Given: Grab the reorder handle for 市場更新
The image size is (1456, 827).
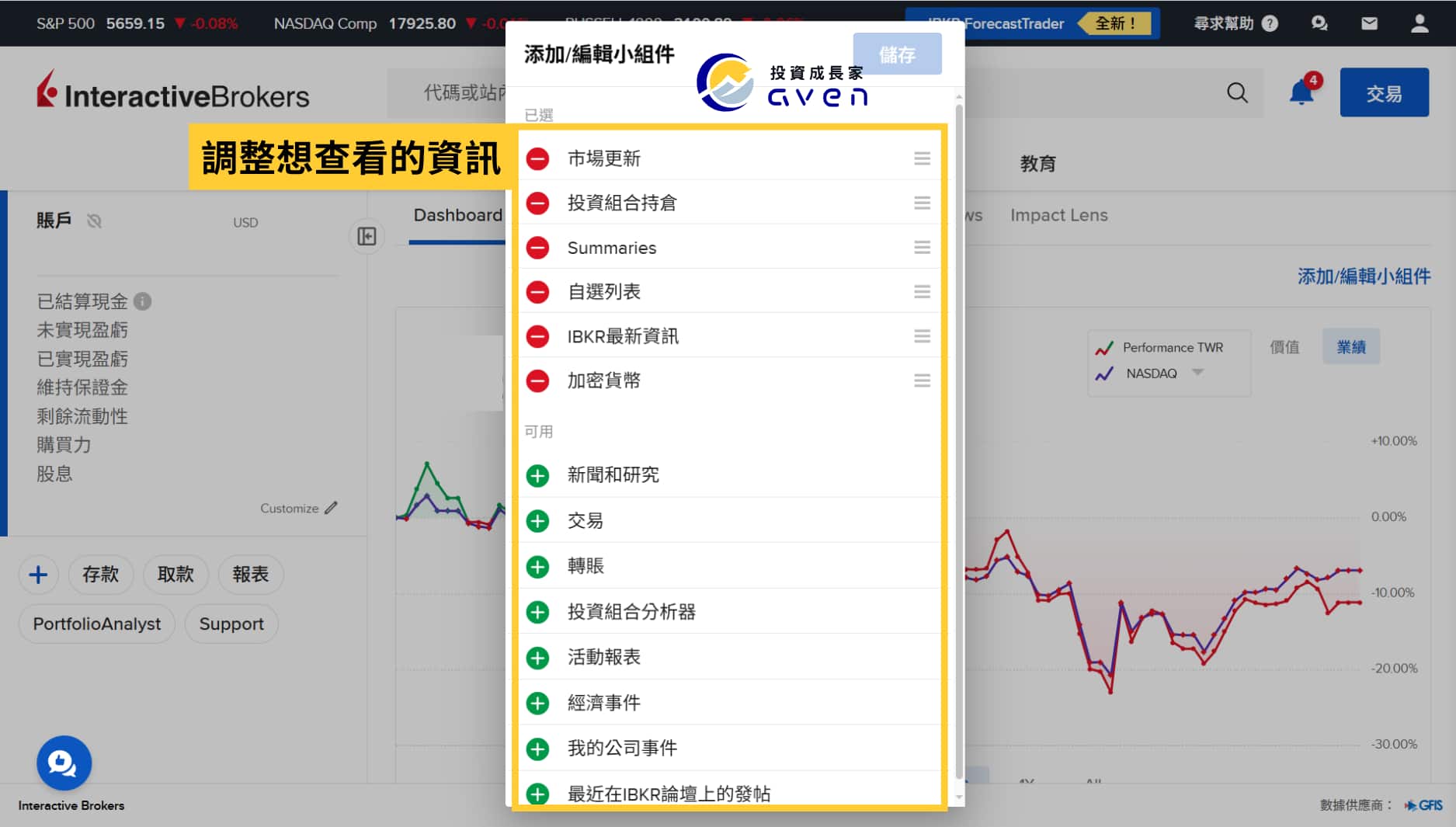Looking at the screenshot, I should click(922, 158).
